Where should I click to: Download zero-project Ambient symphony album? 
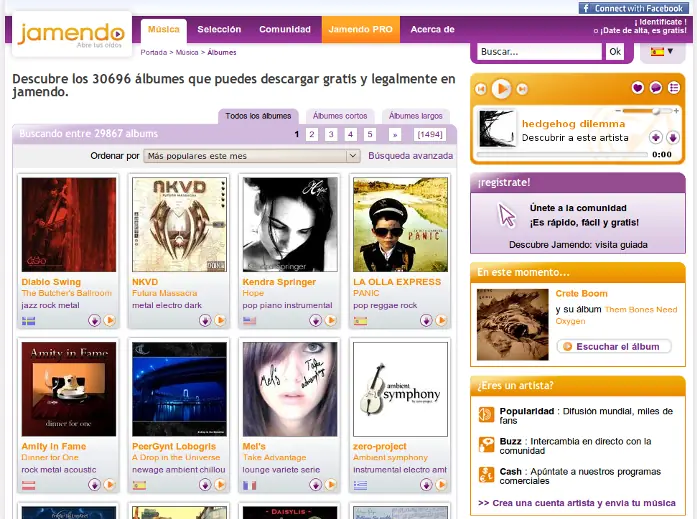(x=426, y=484)
